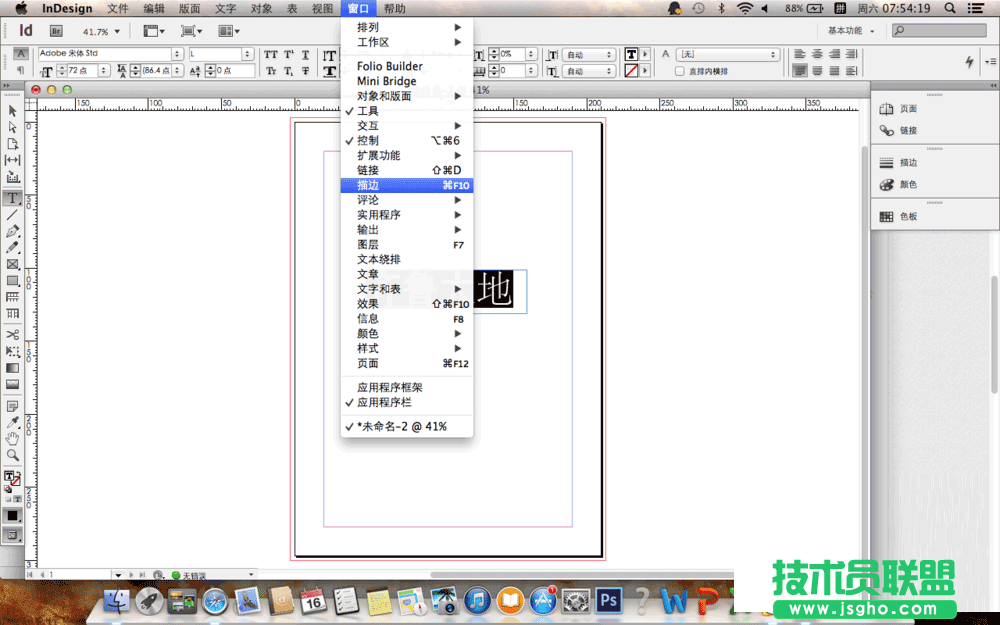Screen dimensions: 1000x625
Task: Choose the Rectangle frame tool
Action: click(12, 264)
